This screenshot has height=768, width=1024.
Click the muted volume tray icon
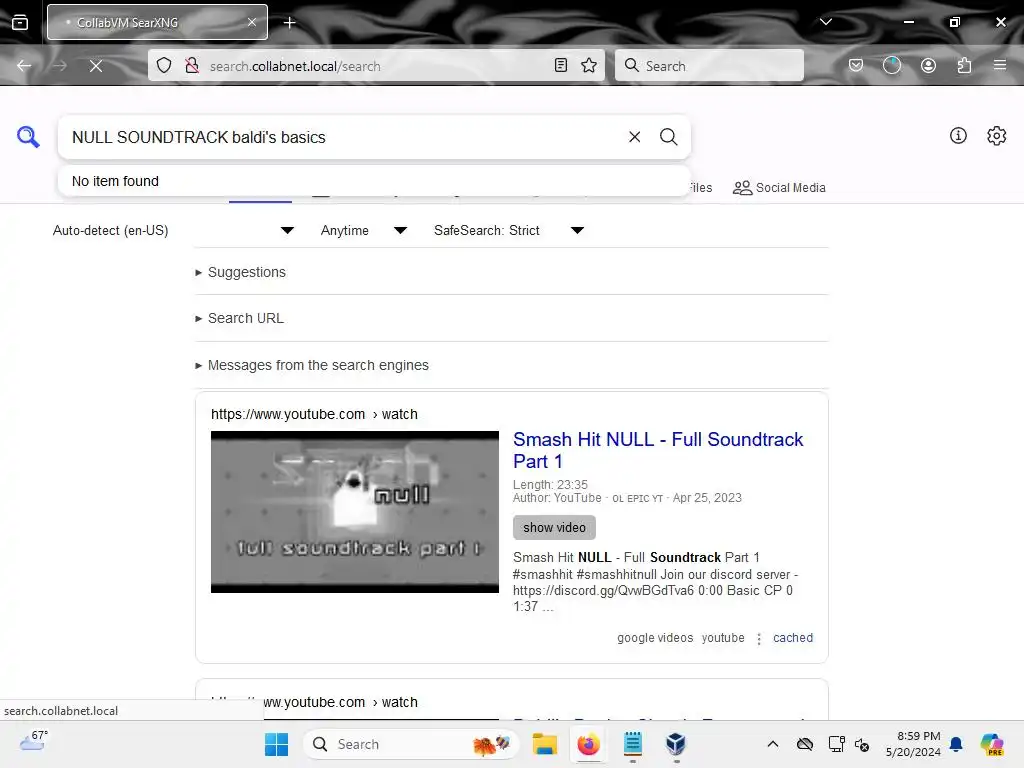tap(862, 744)
